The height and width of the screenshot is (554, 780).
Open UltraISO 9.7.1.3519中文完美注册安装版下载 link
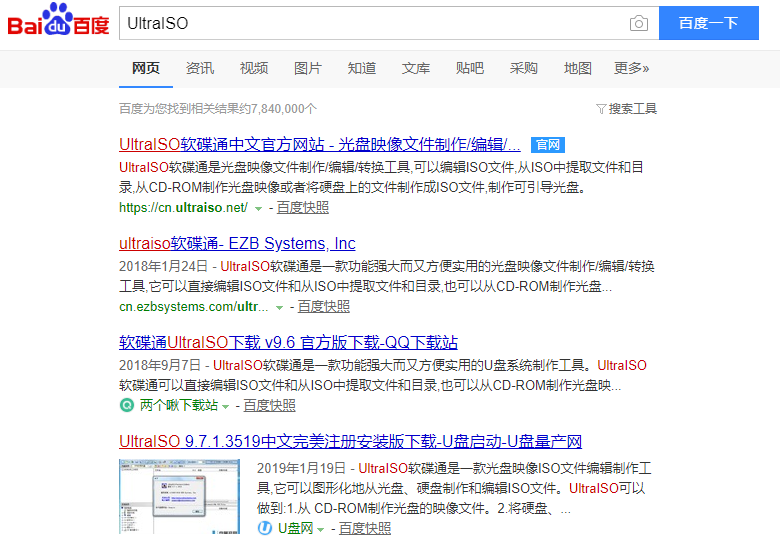click(350, 442)
